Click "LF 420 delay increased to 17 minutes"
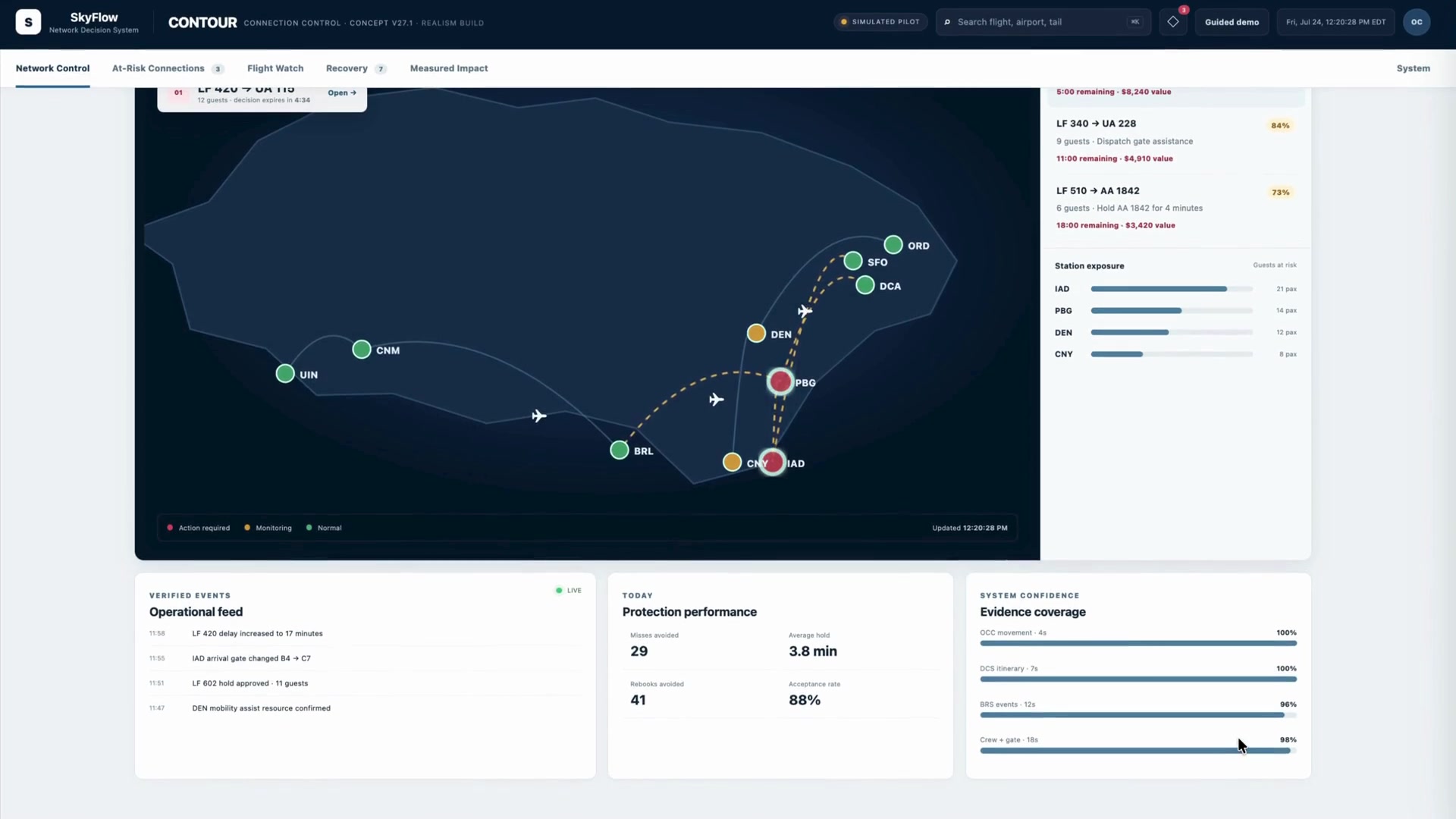Viewport: 1456px width, 819px height. point(257,633)
